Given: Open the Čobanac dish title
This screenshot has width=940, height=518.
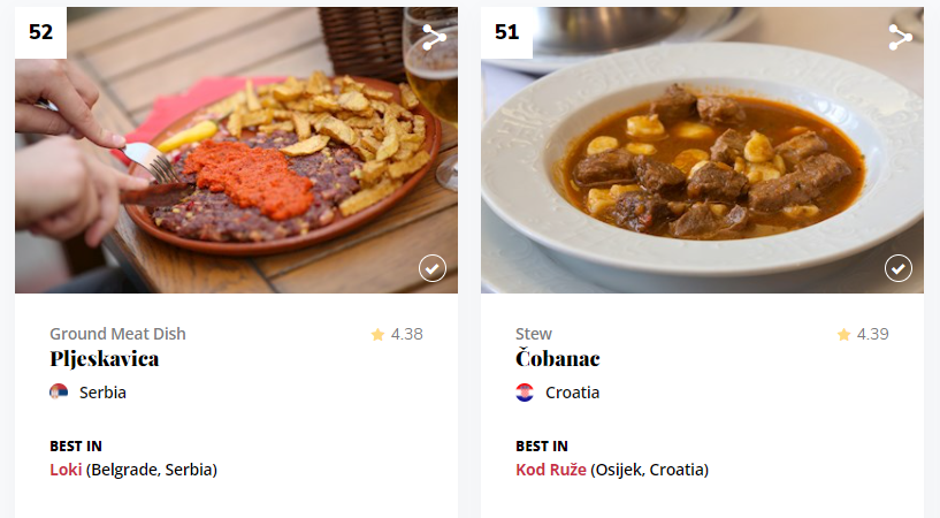Looking at the screenshot, I should [x=557, y=359].
